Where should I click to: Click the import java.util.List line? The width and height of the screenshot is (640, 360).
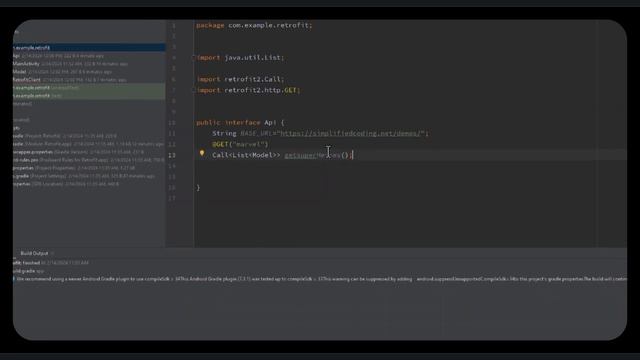(240, 58)
